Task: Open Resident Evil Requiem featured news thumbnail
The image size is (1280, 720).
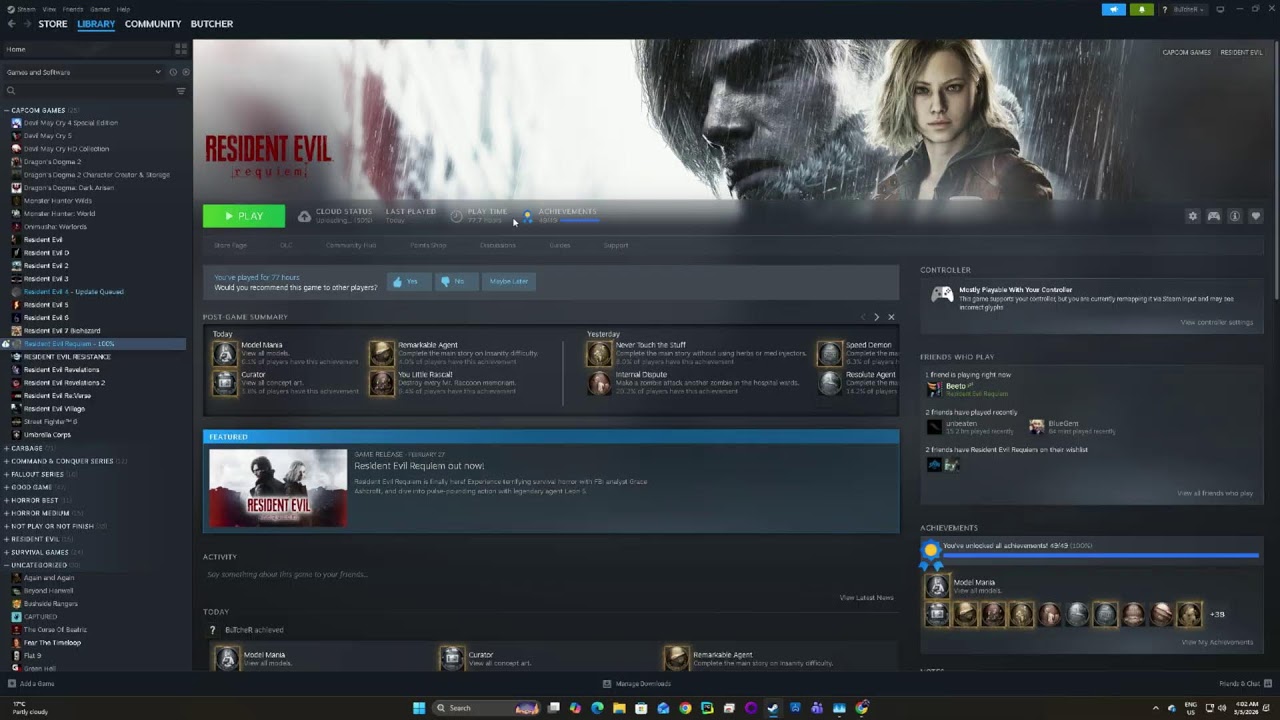Action: (x=278, y=487)
